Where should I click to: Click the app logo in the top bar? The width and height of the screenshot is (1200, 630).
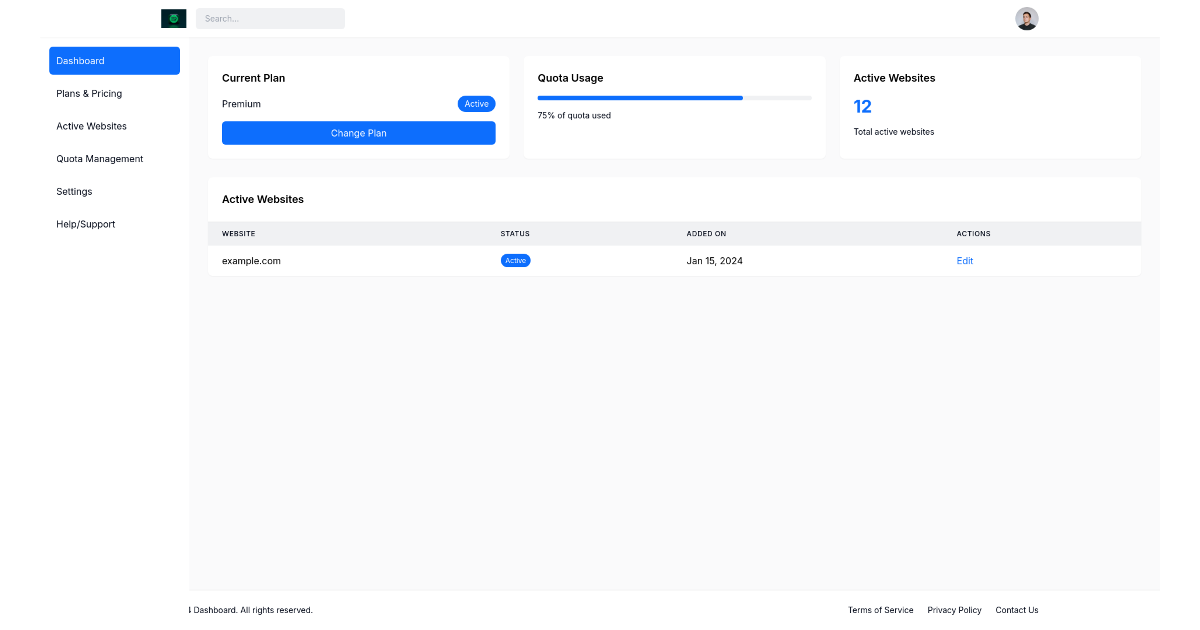coord(172,18)
